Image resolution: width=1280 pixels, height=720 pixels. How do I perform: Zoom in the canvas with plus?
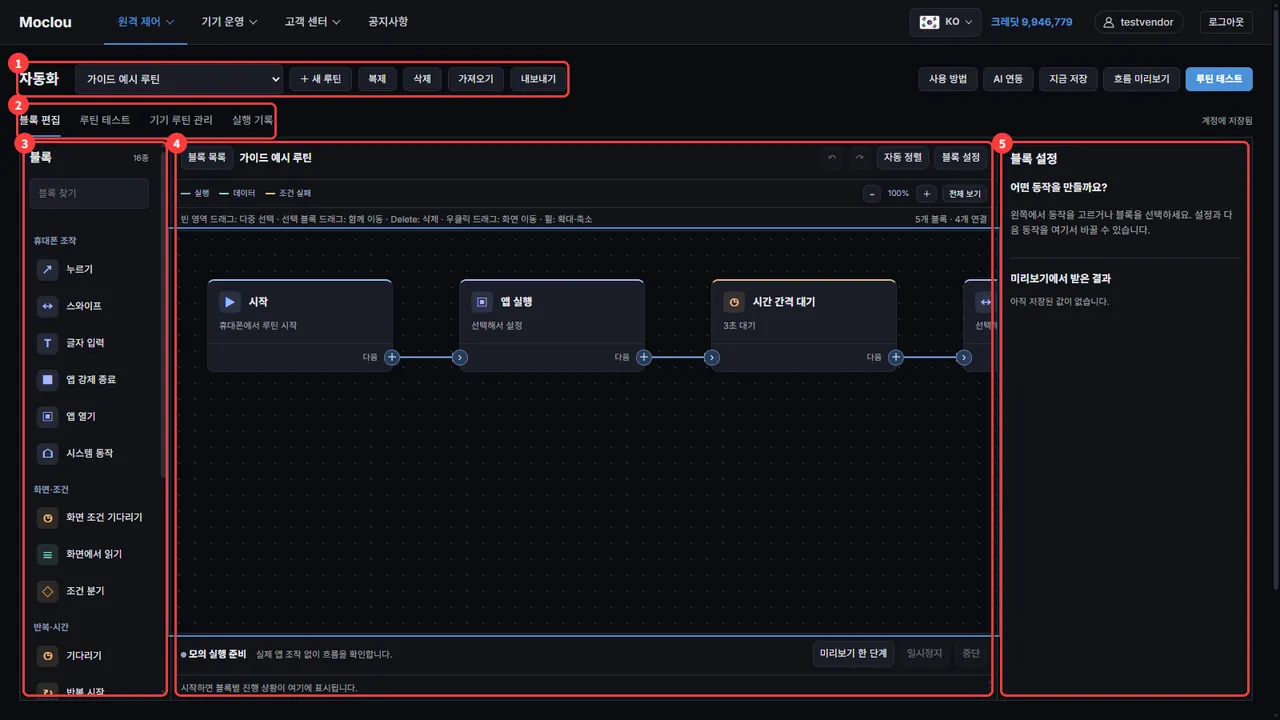pyautogui.click(x=926, y=194)
